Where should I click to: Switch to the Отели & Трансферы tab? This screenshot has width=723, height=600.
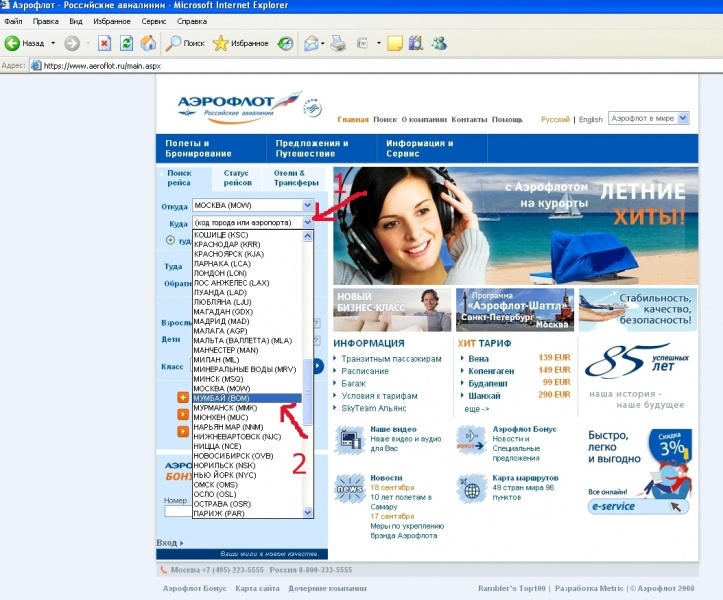(296, 178)
